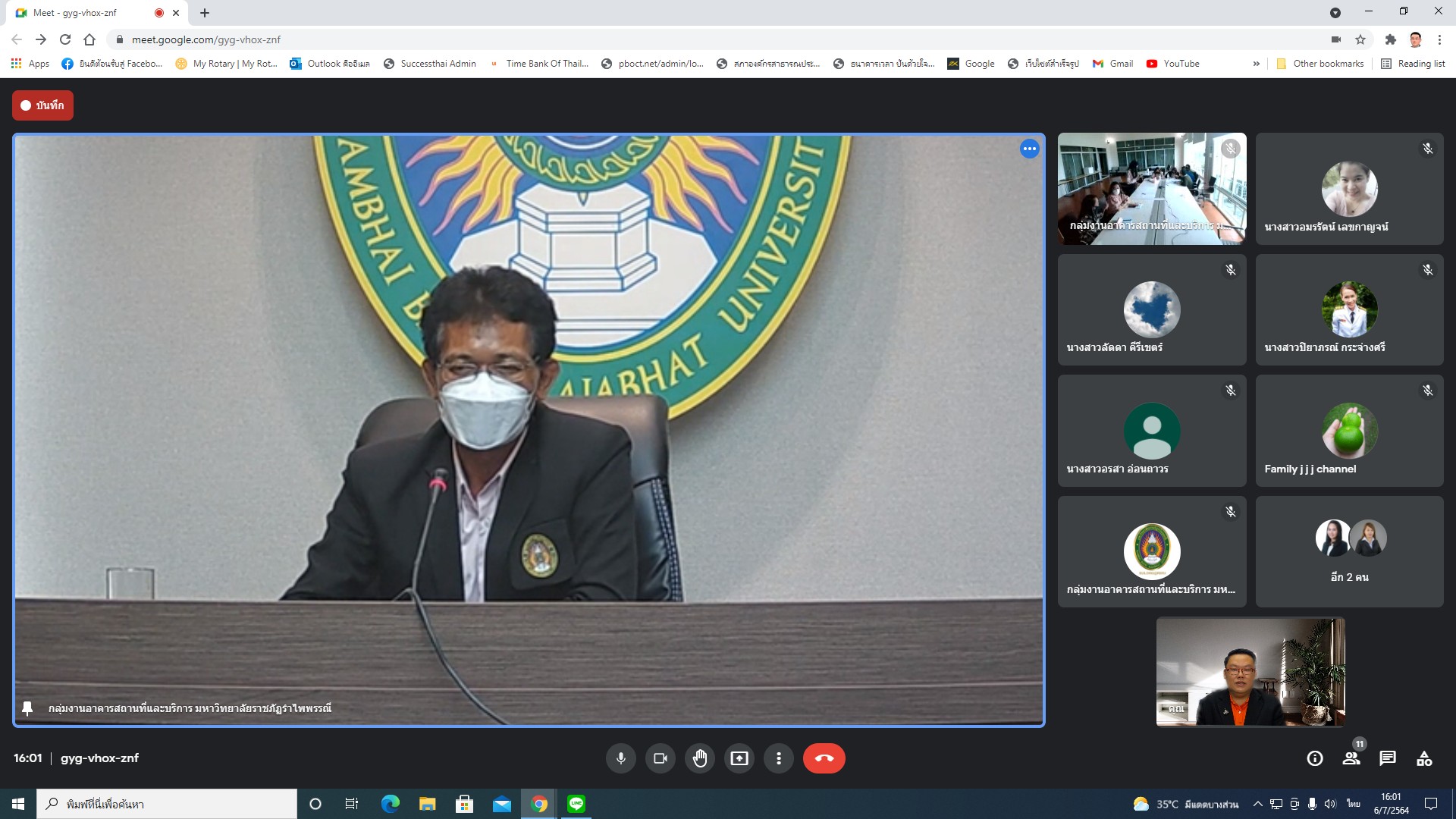Expand hidden bookmarks chevron
Image resolution: width=1456 pixels, height=819 pixels.
click(x=1257, y=64)
